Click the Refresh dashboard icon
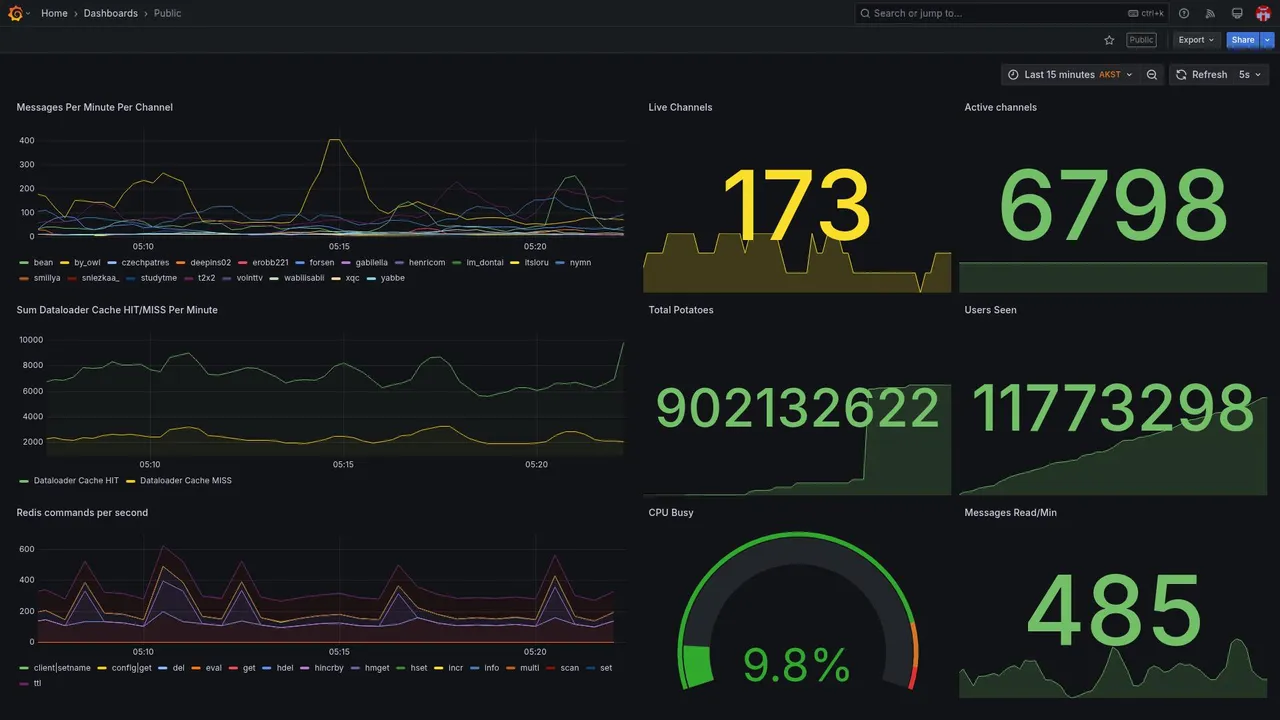The image size is (1280, 720). (1181, 75)
